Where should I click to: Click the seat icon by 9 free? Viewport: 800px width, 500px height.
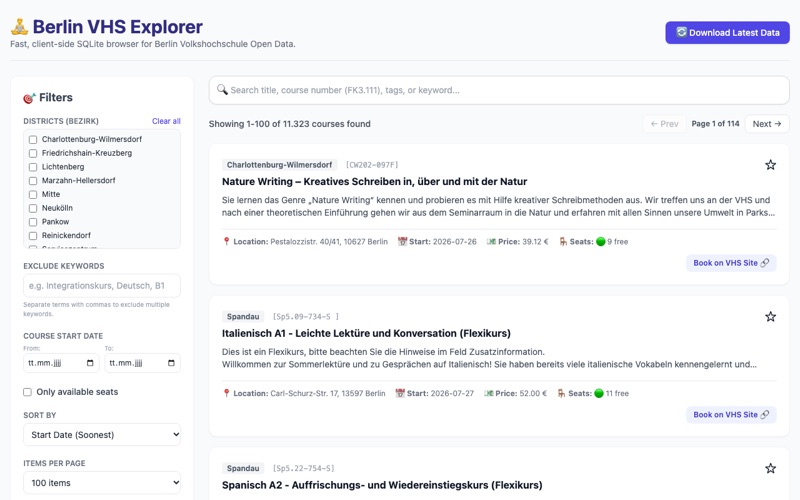[563, 241]
